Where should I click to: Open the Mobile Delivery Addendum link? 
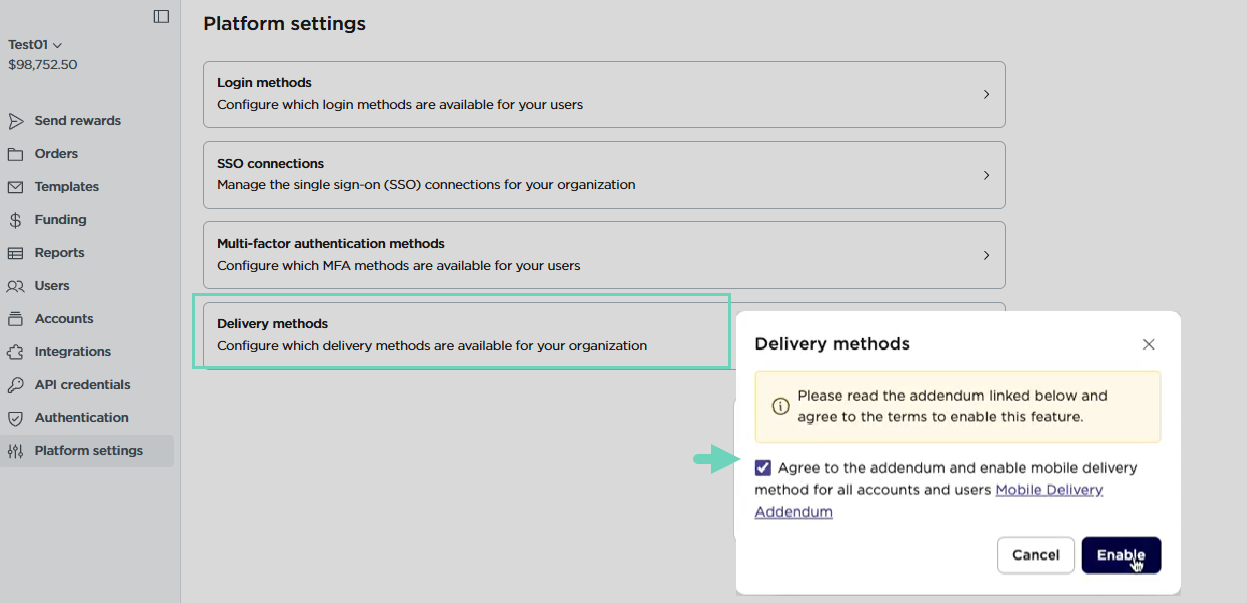tap(1048, 490)
